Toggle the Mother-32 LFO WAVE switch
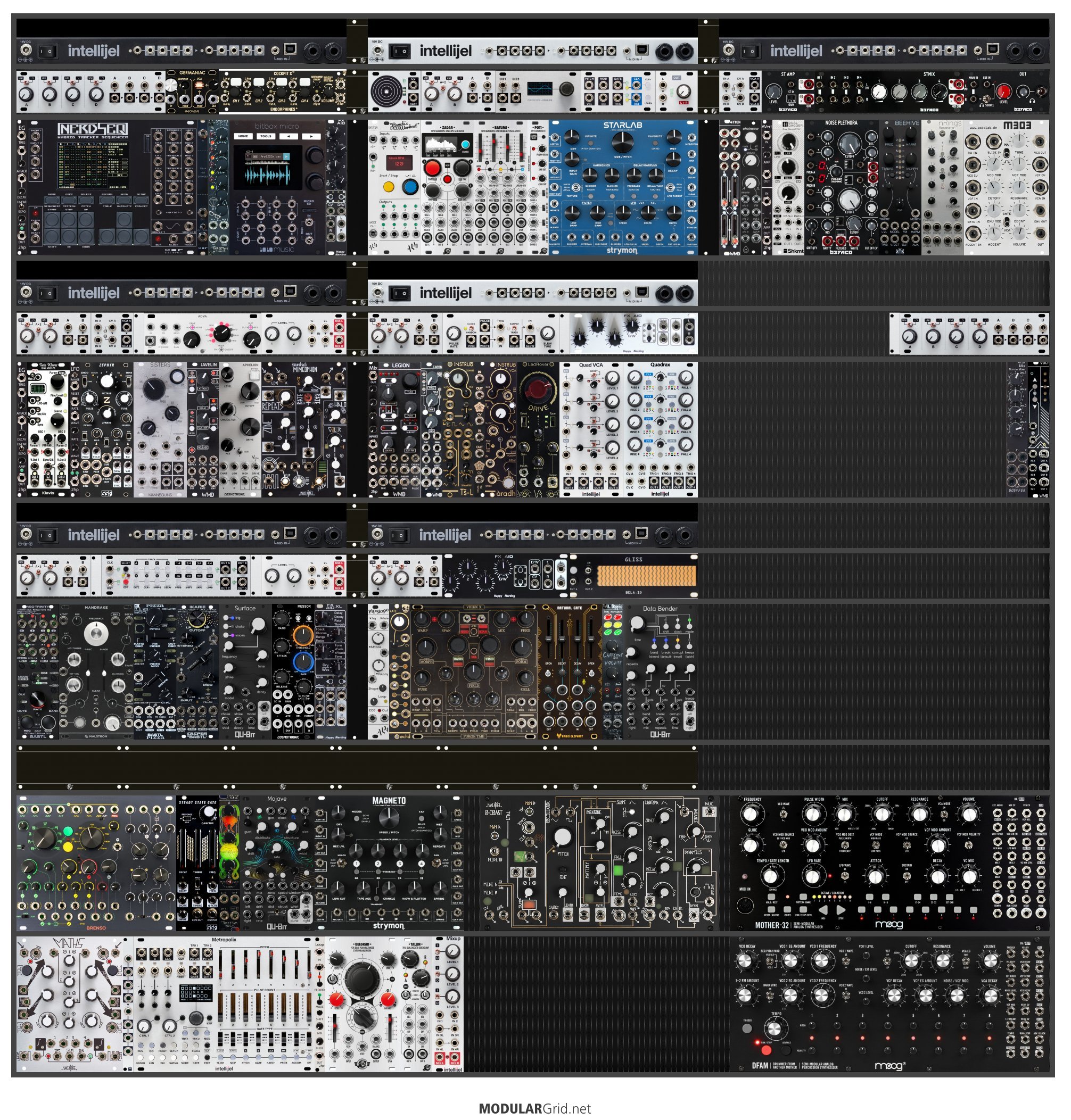 tap(845, 877)
